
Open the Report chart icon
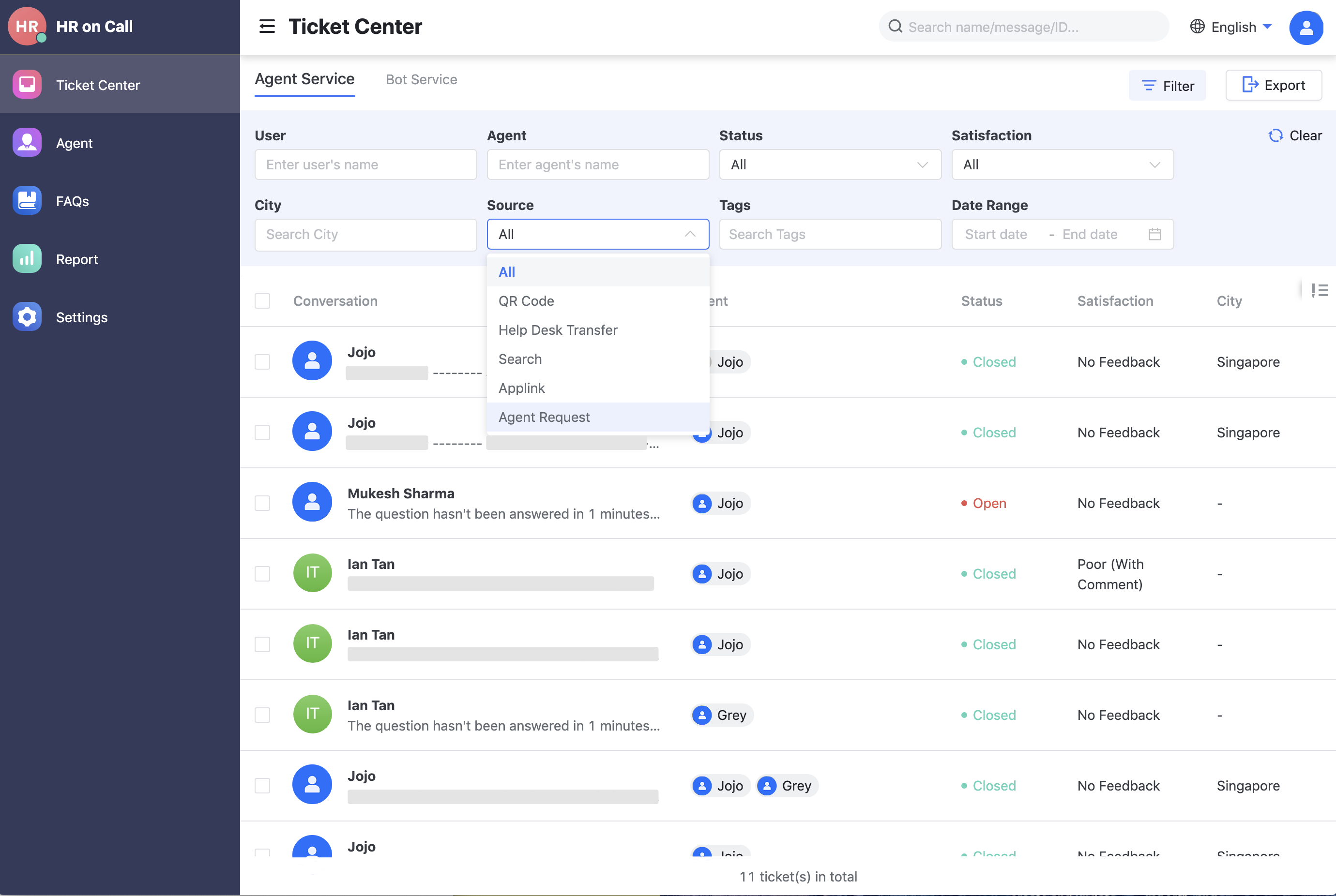pos(27,259)
